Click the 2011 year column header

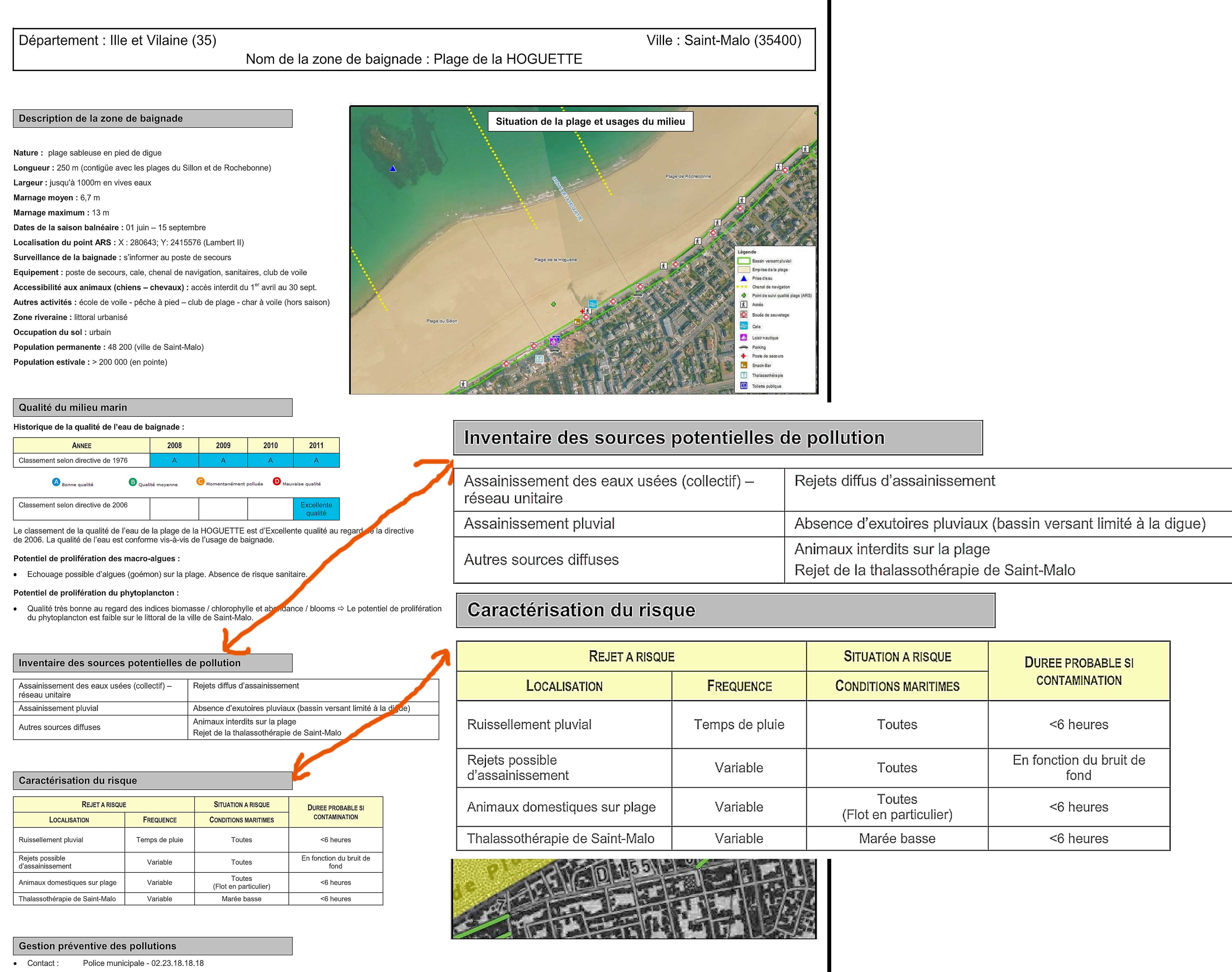point(316,446)
